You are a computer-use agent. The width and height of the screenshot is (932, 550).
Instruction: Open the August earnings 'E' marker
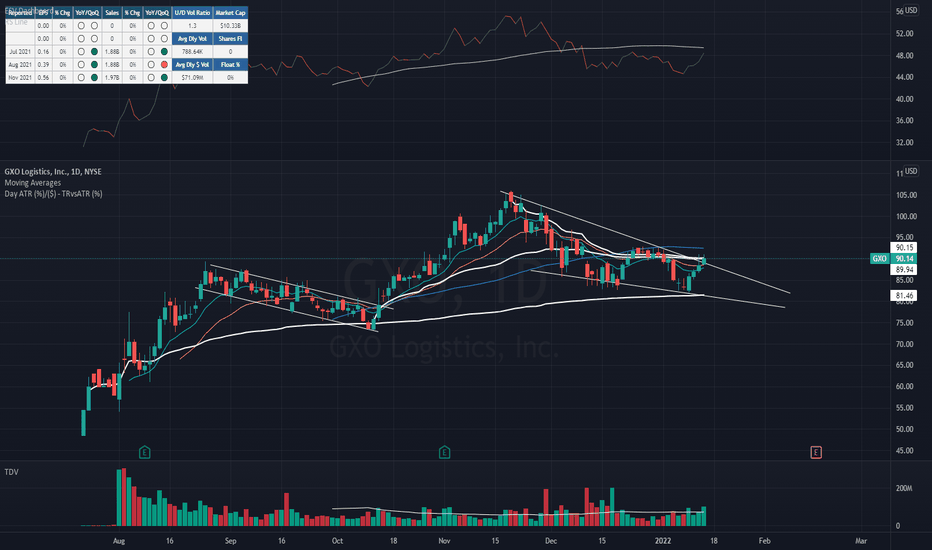144,452
